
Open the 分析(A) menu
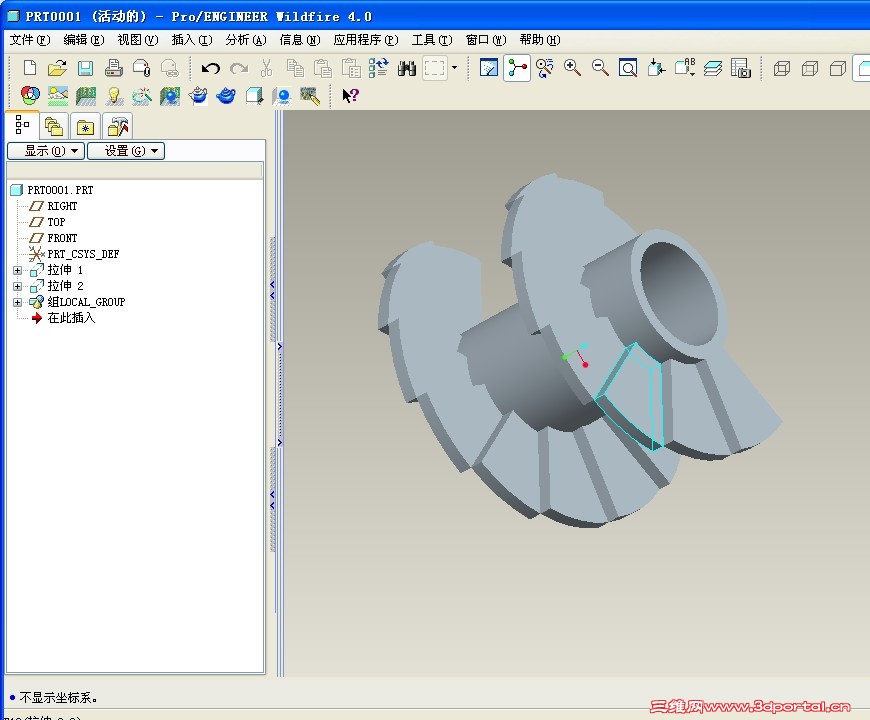[x=246, y=40]
